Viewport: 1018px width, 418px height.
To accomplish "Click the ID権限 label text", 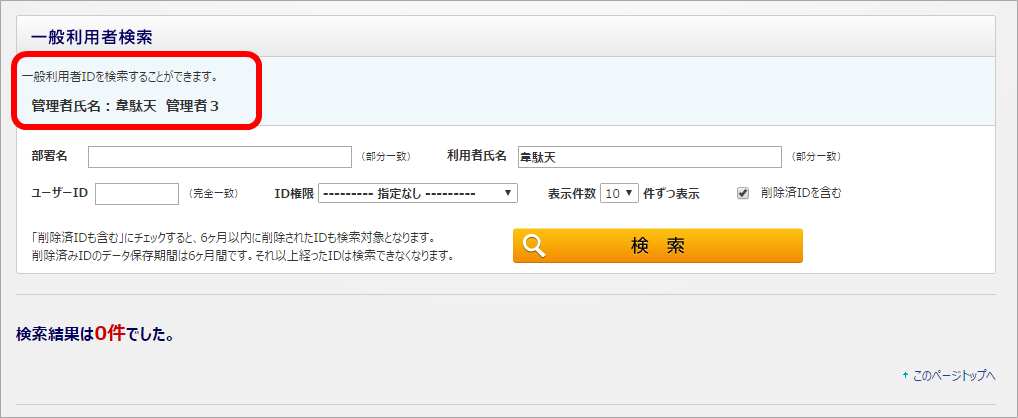I will coord(294,193).
